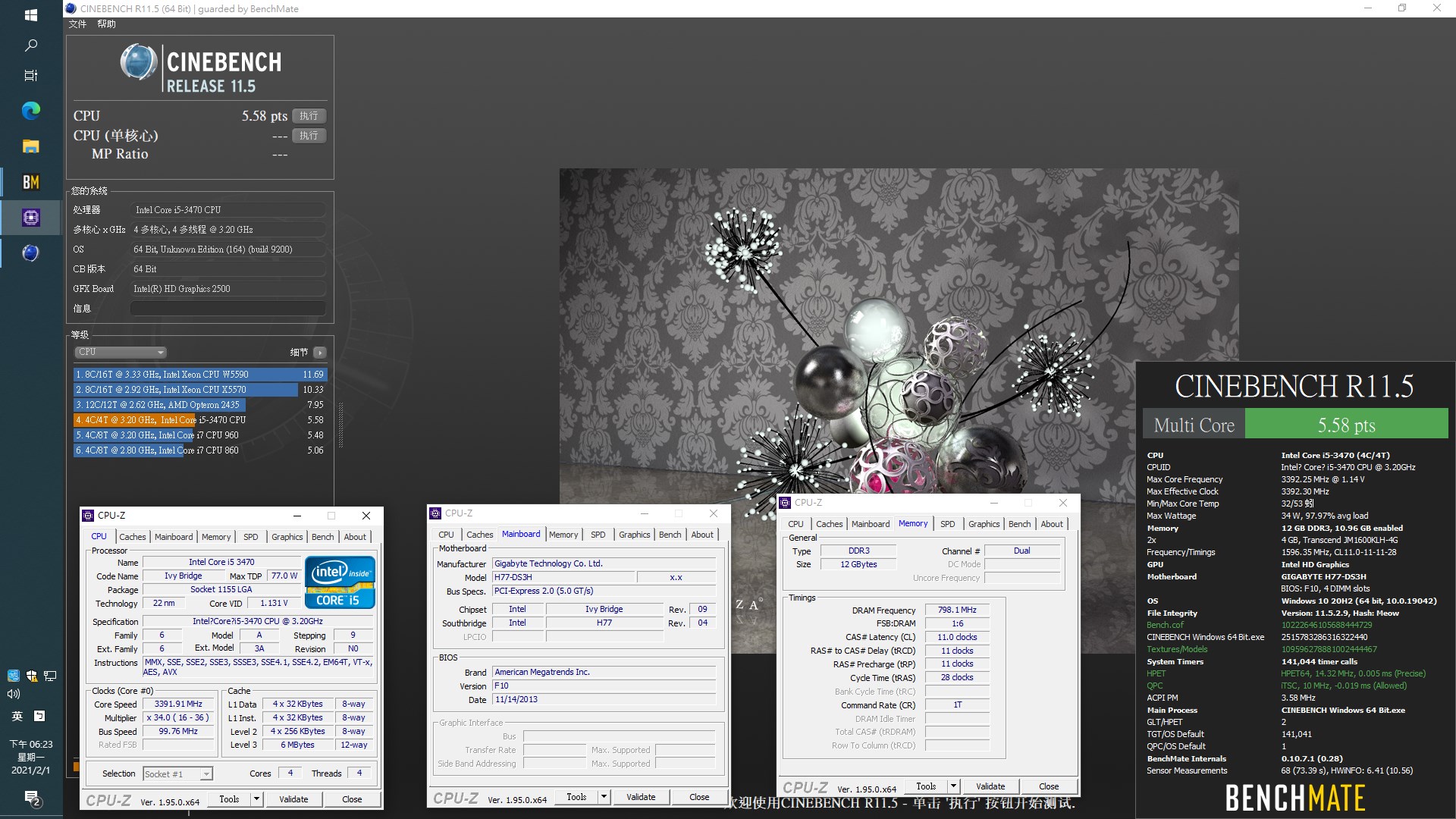Viewport: 1456px width, 819px height.
Task: Click the IME mode icon beside 英
Action: [39, 715]
